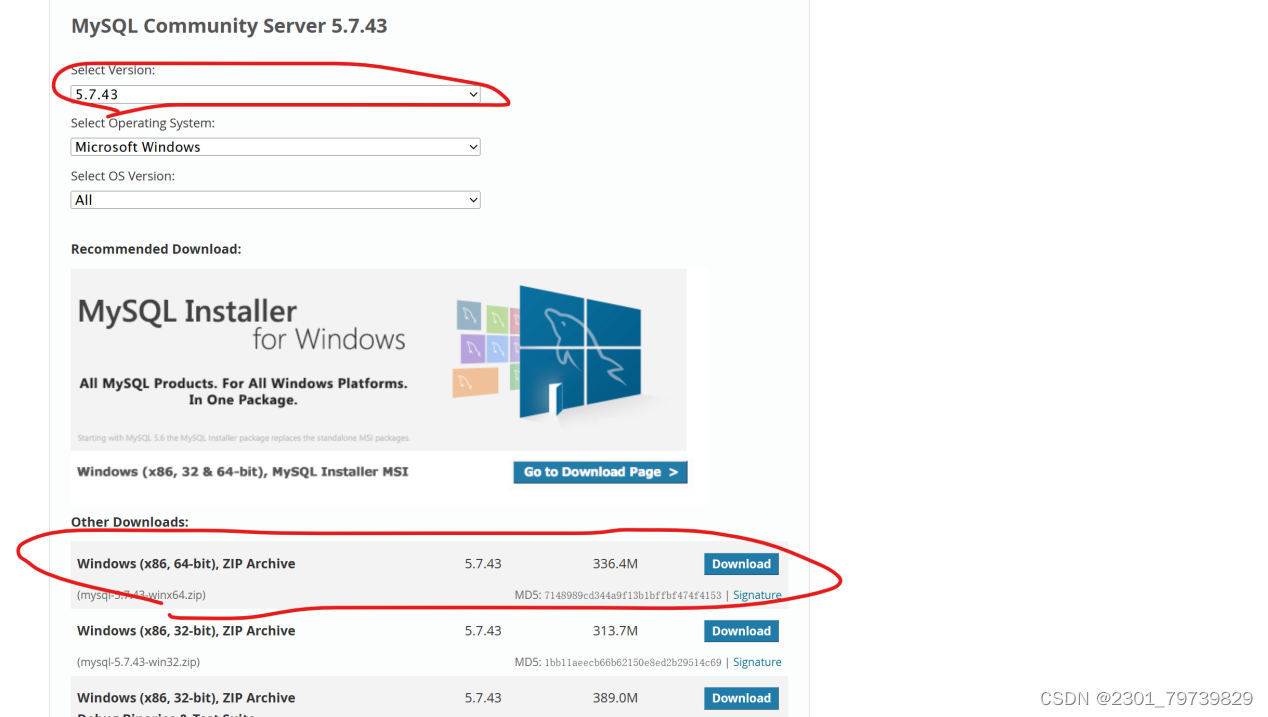Click version 5.7.43 in the 64-bit ZIP row

click(x=483, y=564)
